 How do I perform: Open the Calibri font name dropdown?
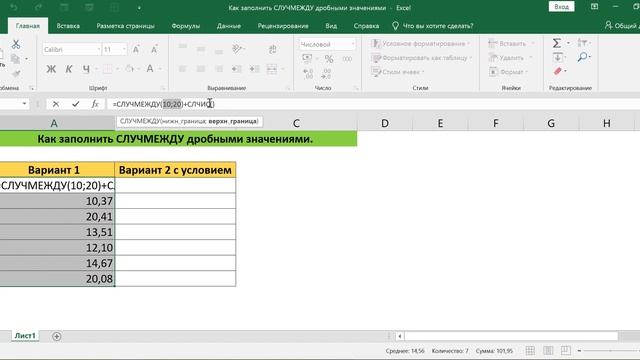coord(98,50)
